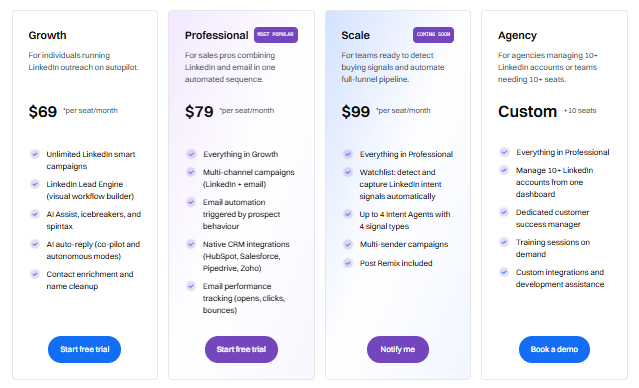Click the COMING SOON badge

pyautogui.click(x=433, y=35)
